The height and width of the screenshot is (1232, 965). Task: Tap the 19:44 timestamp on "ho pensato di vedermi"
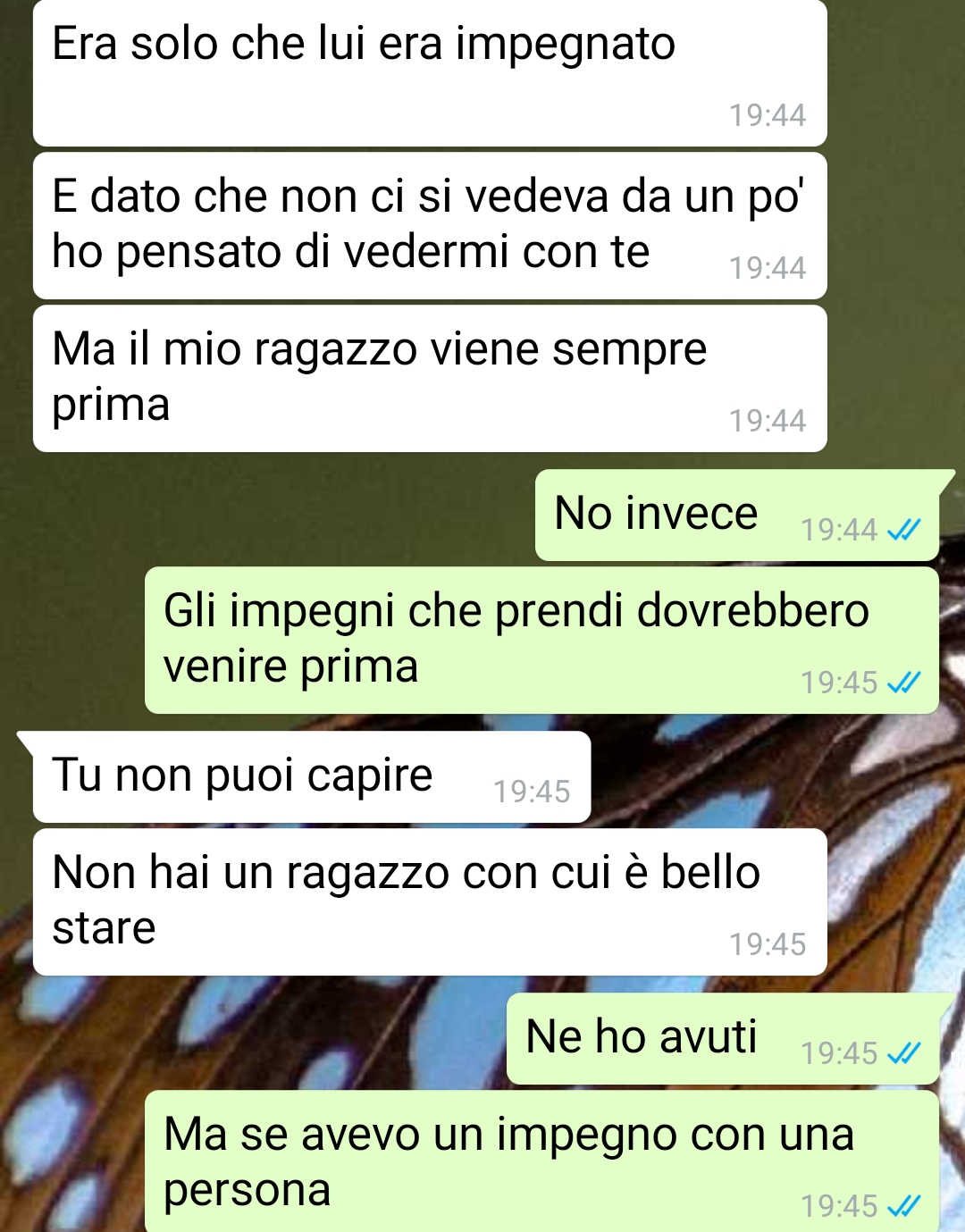pyautogui.click(x=768, y=268)
